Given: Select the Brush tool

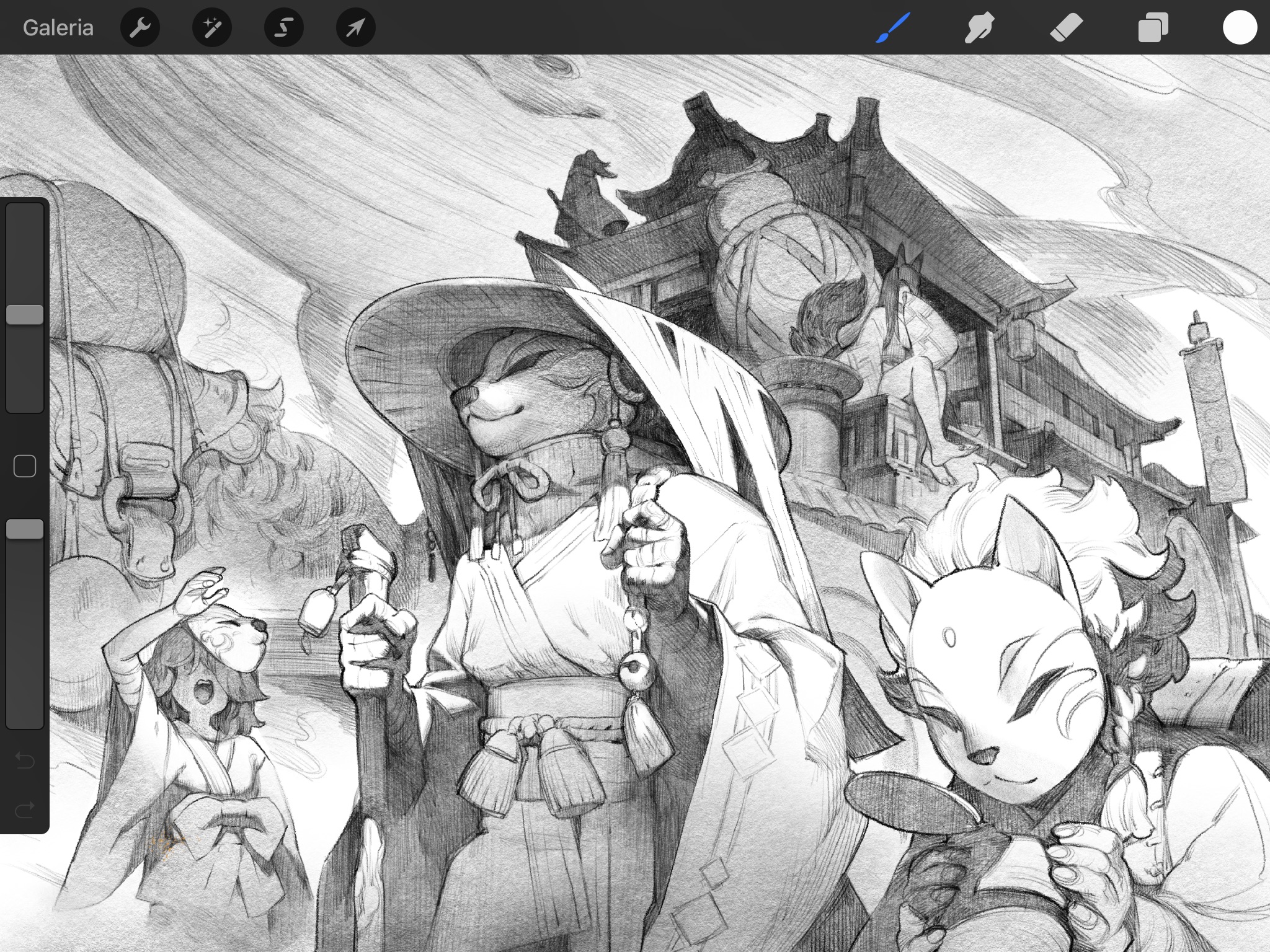Looking at the screenshot, I should click(x=893, y=28).
